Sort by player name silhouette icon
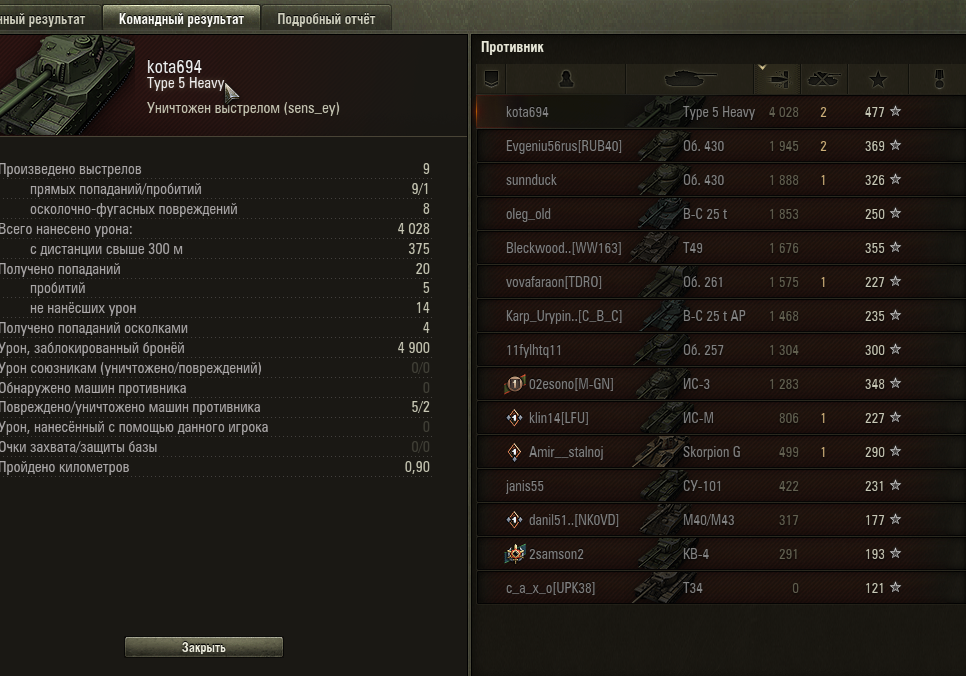The image size is (966, 676). click(x=566, y=79)
